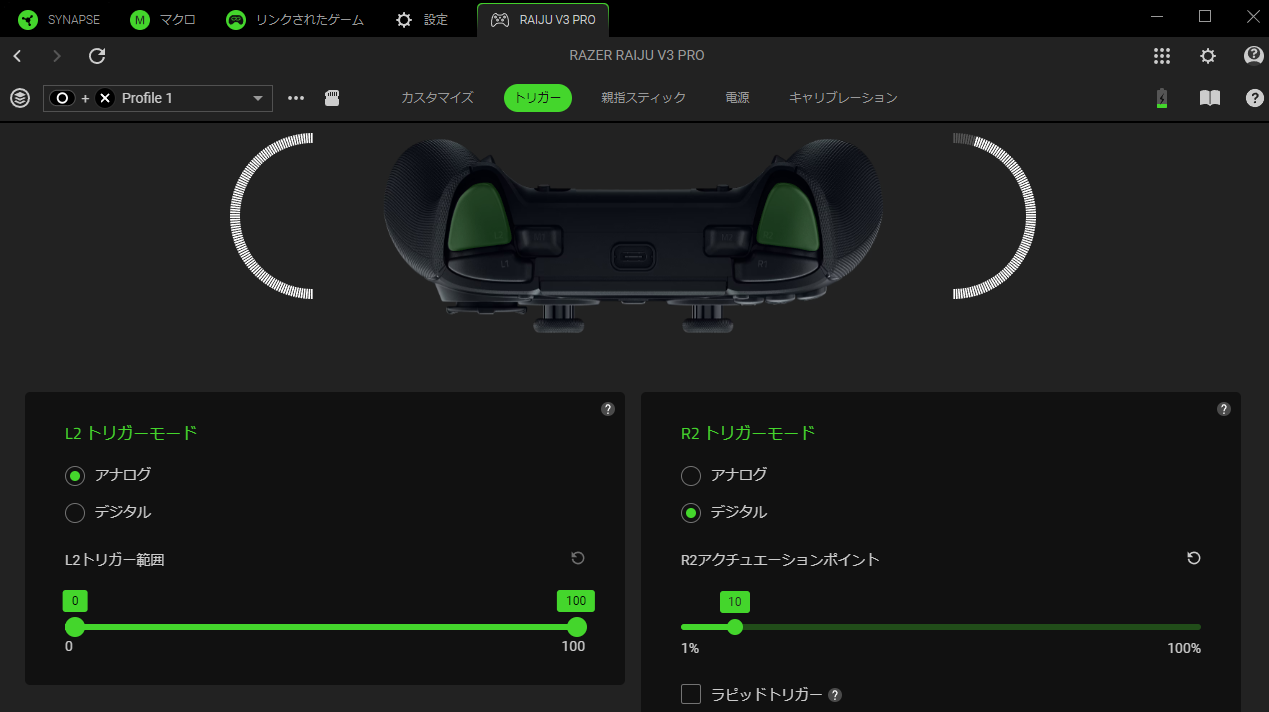Click the forward navigation arrow
The width and height of the screenshot is (1269, 712).
(x=57, y=56)
